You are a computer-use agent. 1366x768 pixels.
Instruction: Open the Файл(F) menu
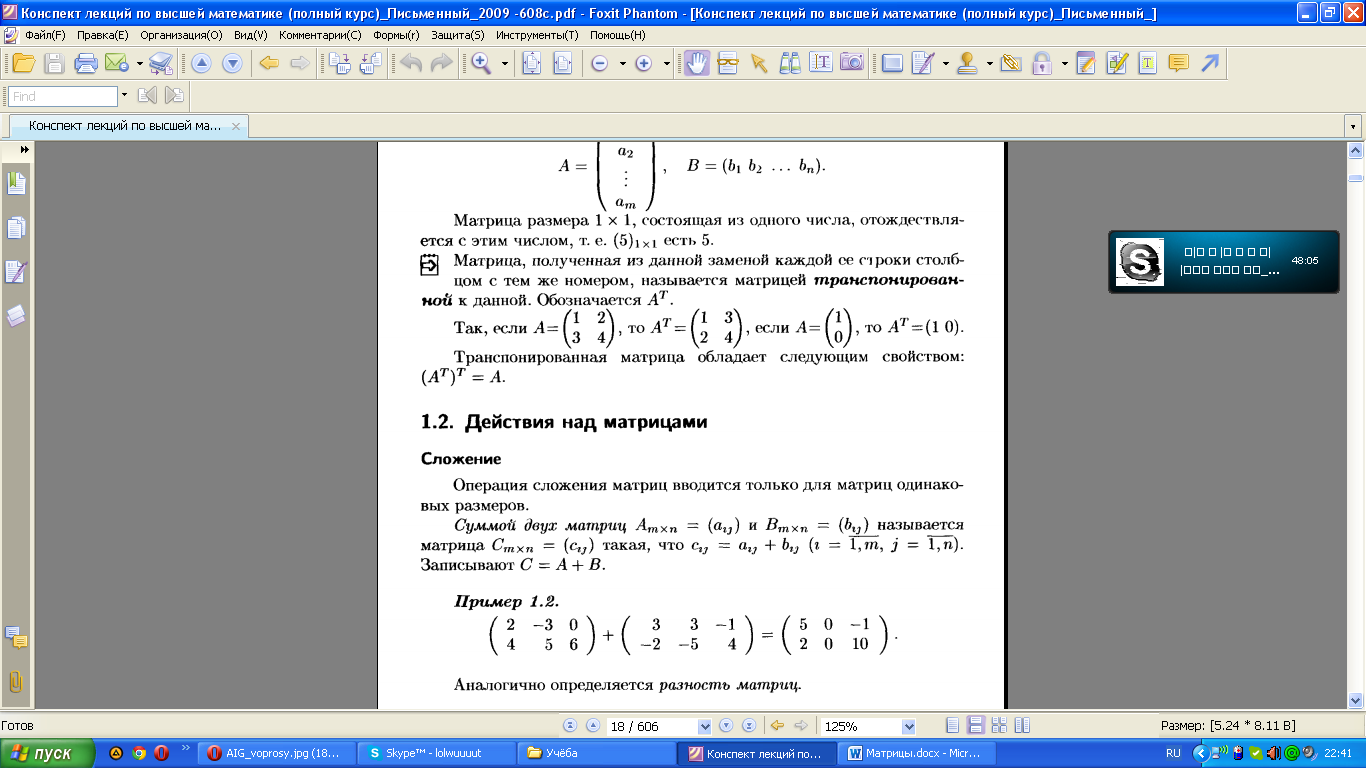(45, 34)
